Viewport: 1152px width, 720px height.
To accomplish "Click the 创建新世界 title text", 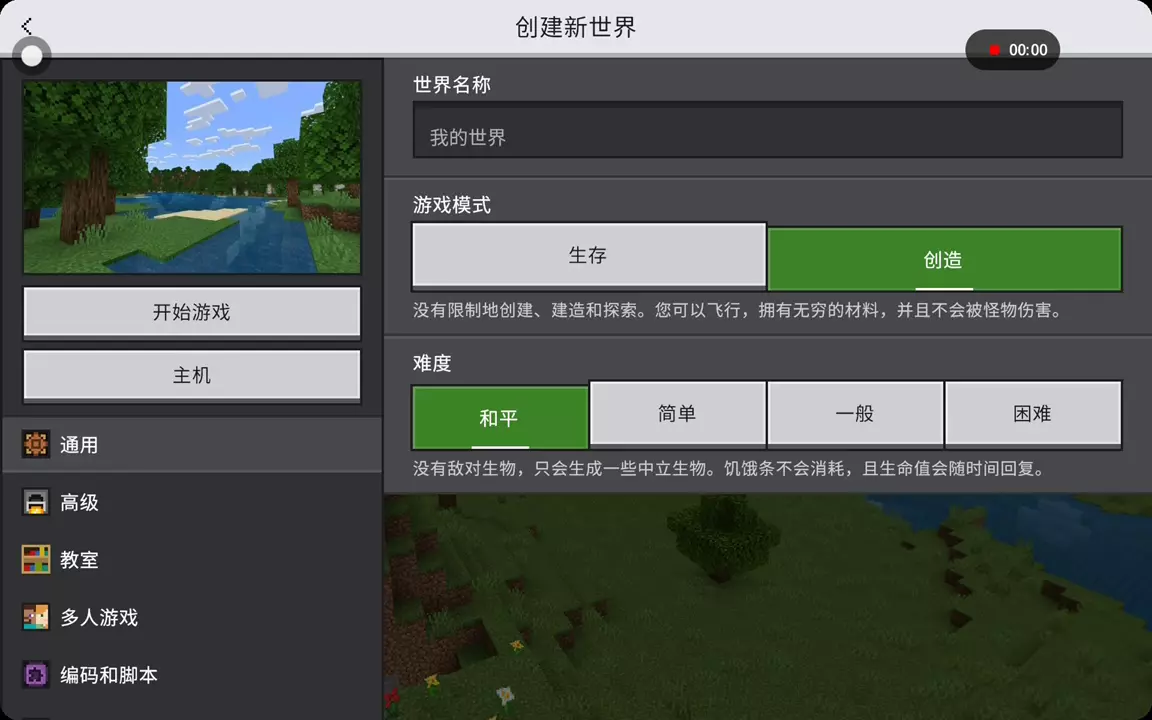I will click(x=575, y=27).
